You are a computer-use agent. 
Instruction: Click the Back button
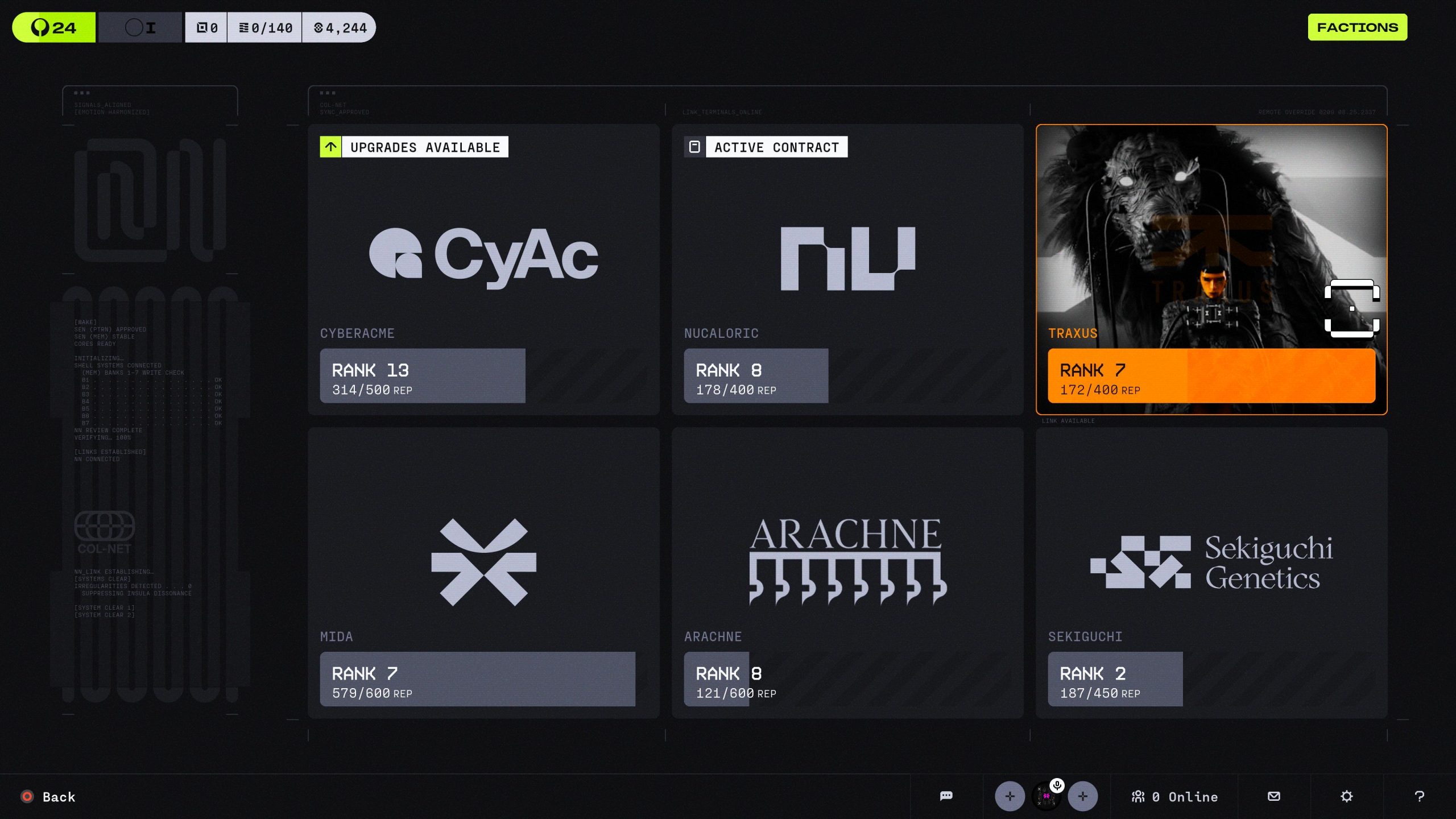pos(48,796)
